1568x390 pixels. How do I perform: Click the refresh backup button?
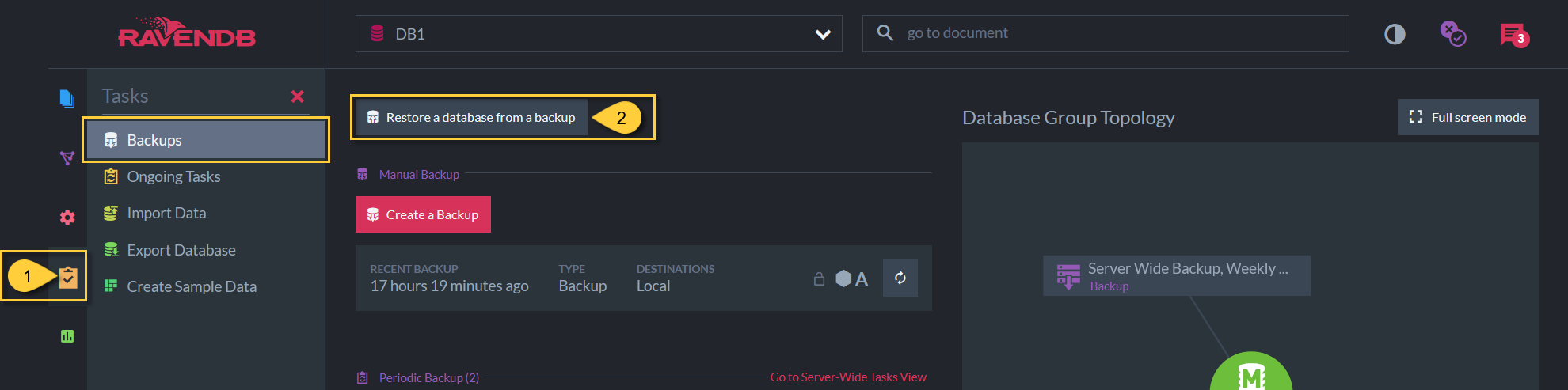click(900, 278)
